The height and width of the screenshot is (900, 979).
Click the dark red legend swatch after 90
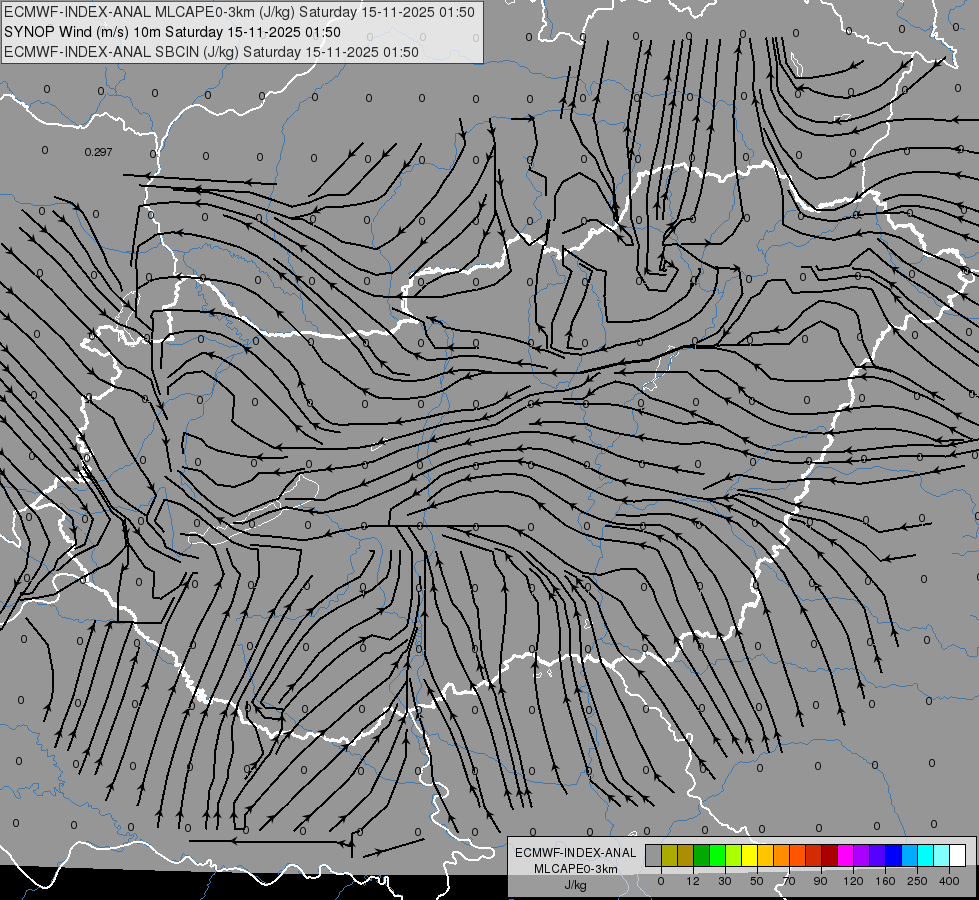tap(829, 855)
